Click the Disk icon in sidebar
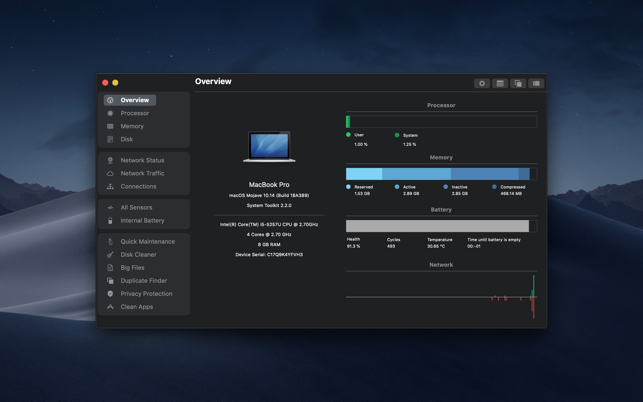The image size is (643, 402). tap(110, 139)
